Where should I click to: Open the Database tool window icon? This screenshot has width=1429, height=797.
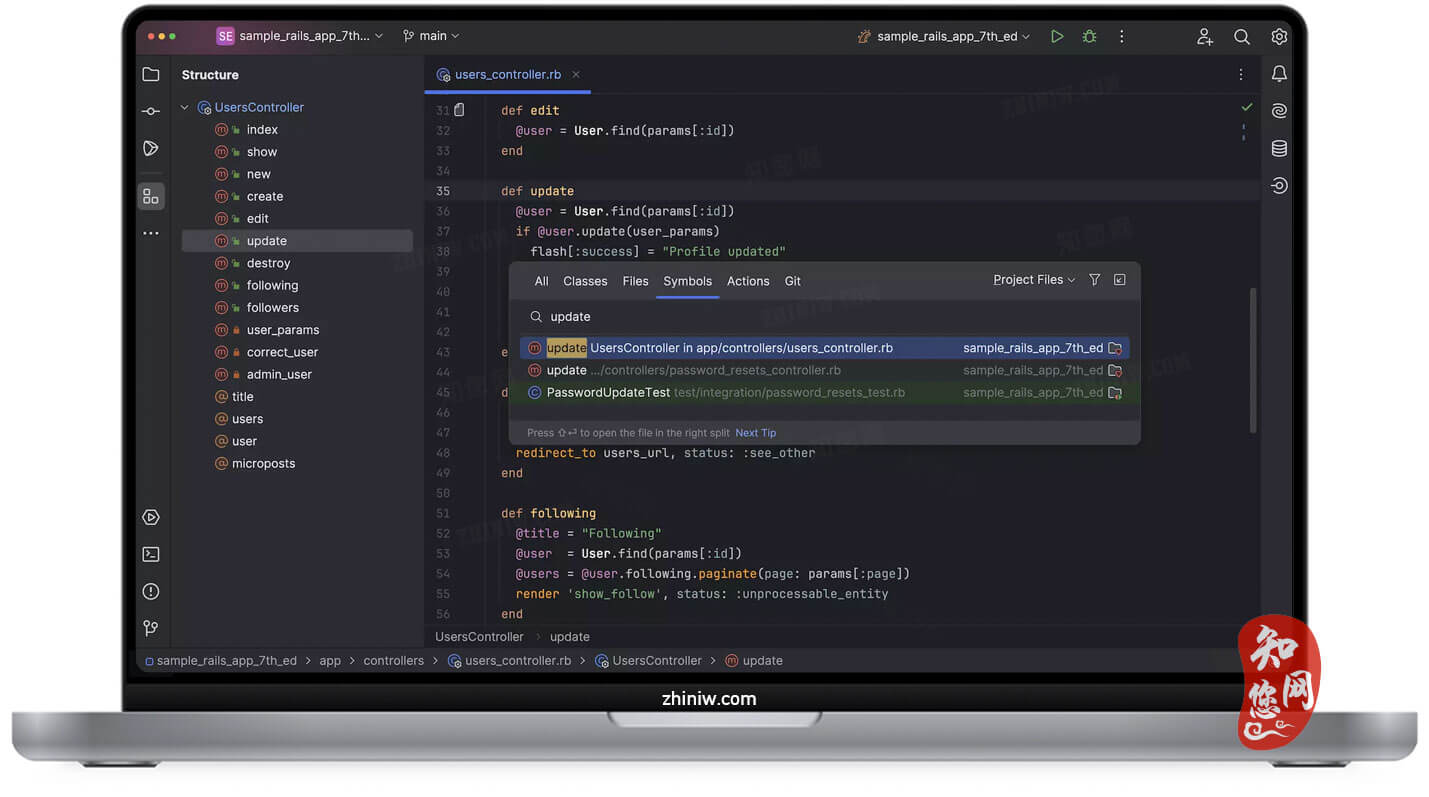tap(1279, 148)
